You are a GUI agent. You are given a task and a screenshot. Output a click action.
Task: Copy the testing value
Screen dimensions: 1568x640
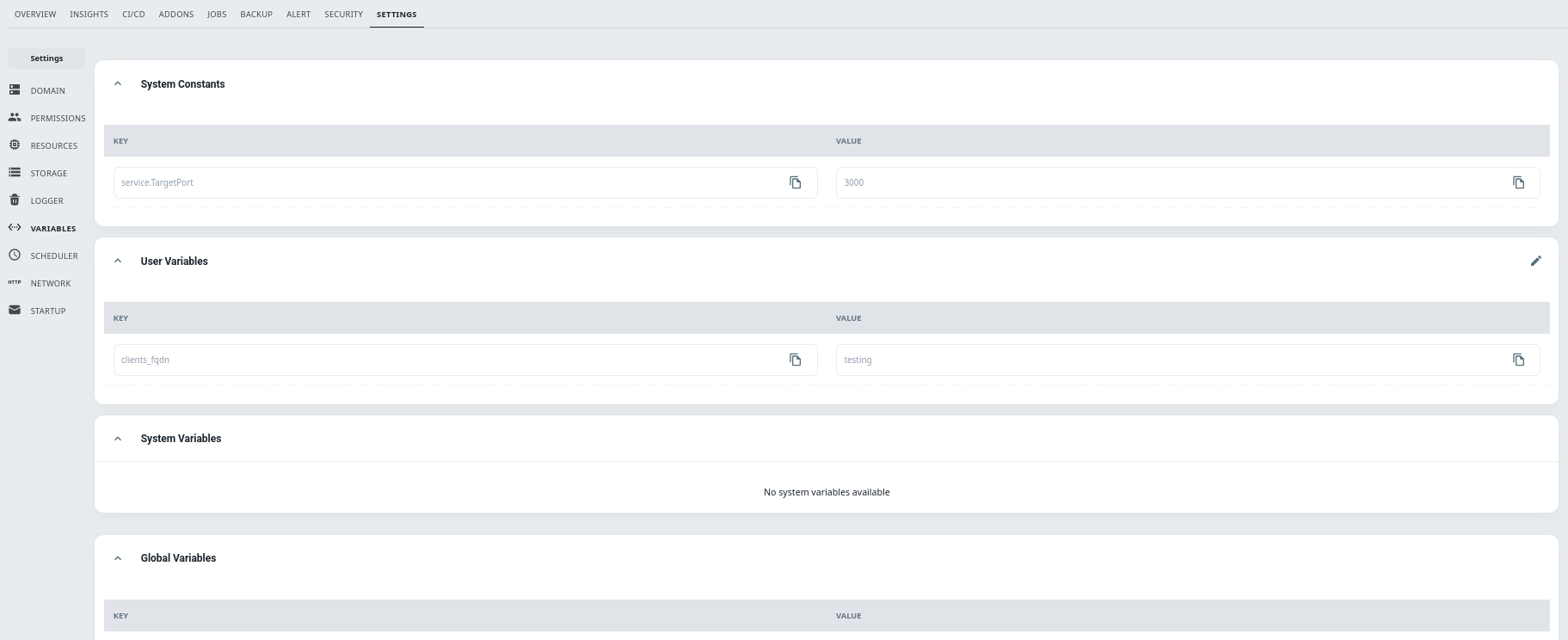point(1519,360)
